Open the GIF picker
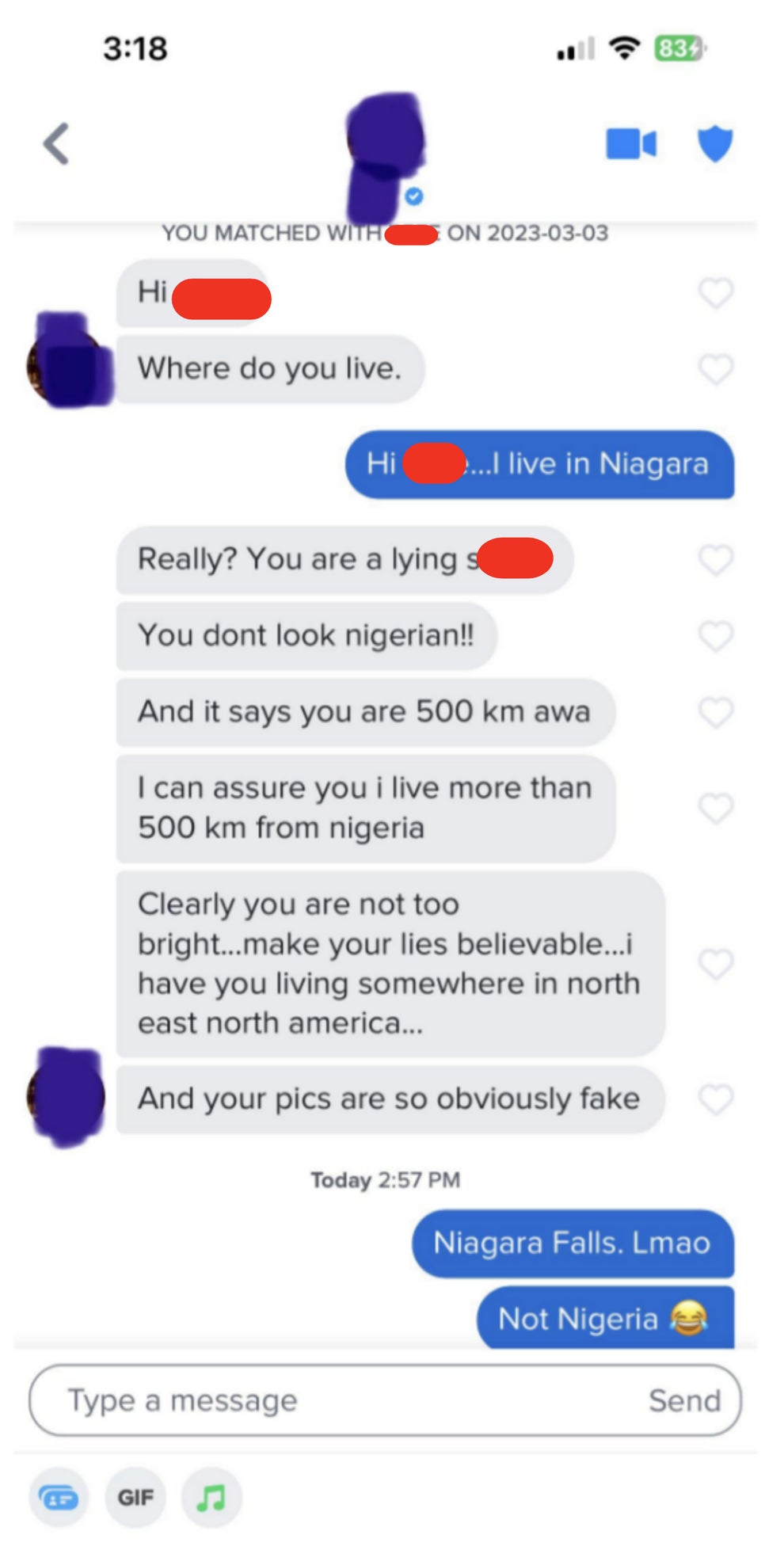This screenshot has height=1550, width=784. 135,1498
